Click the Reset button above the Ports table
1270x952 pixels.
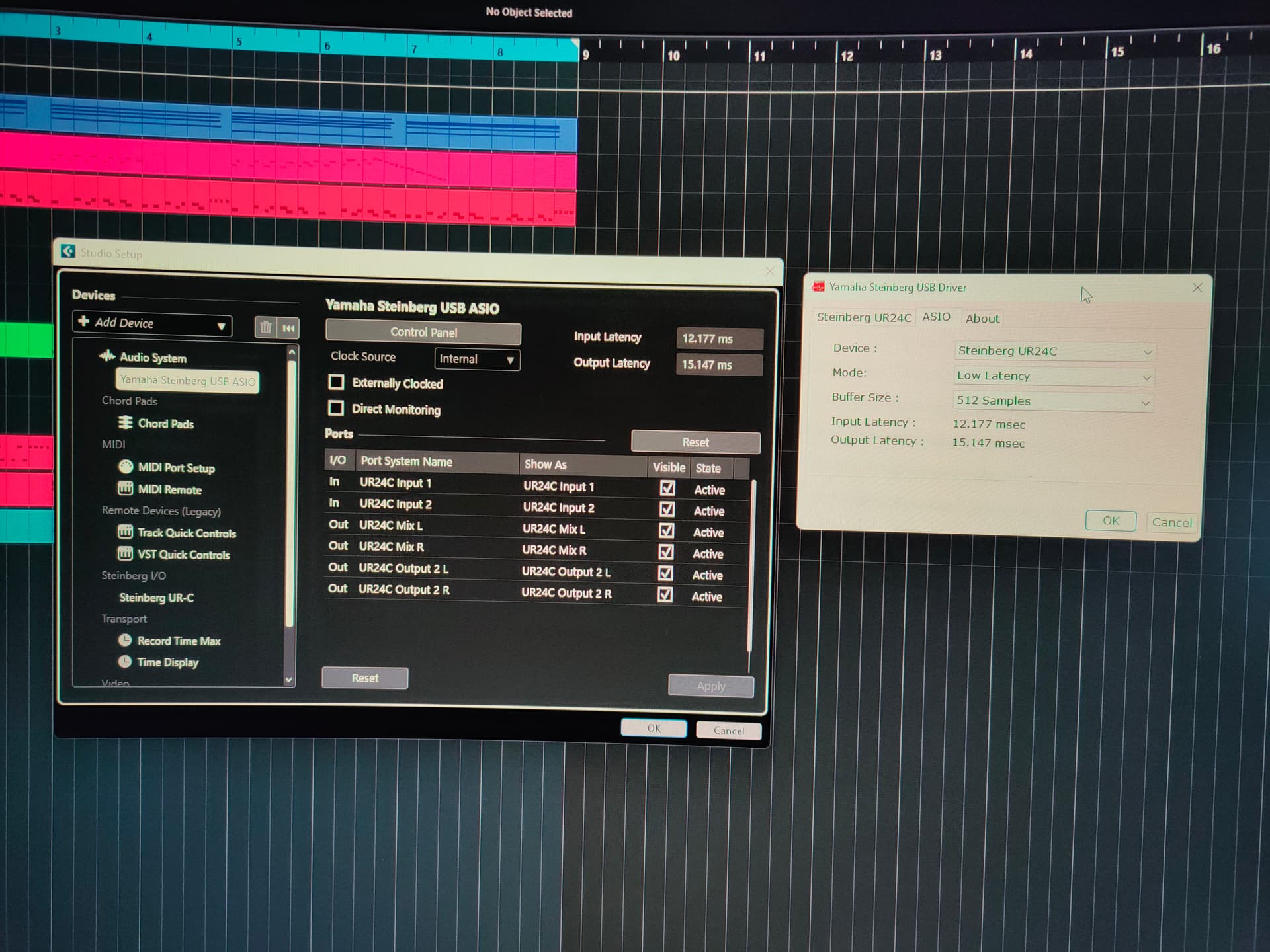pyautogui.click(x=695, y=442)
